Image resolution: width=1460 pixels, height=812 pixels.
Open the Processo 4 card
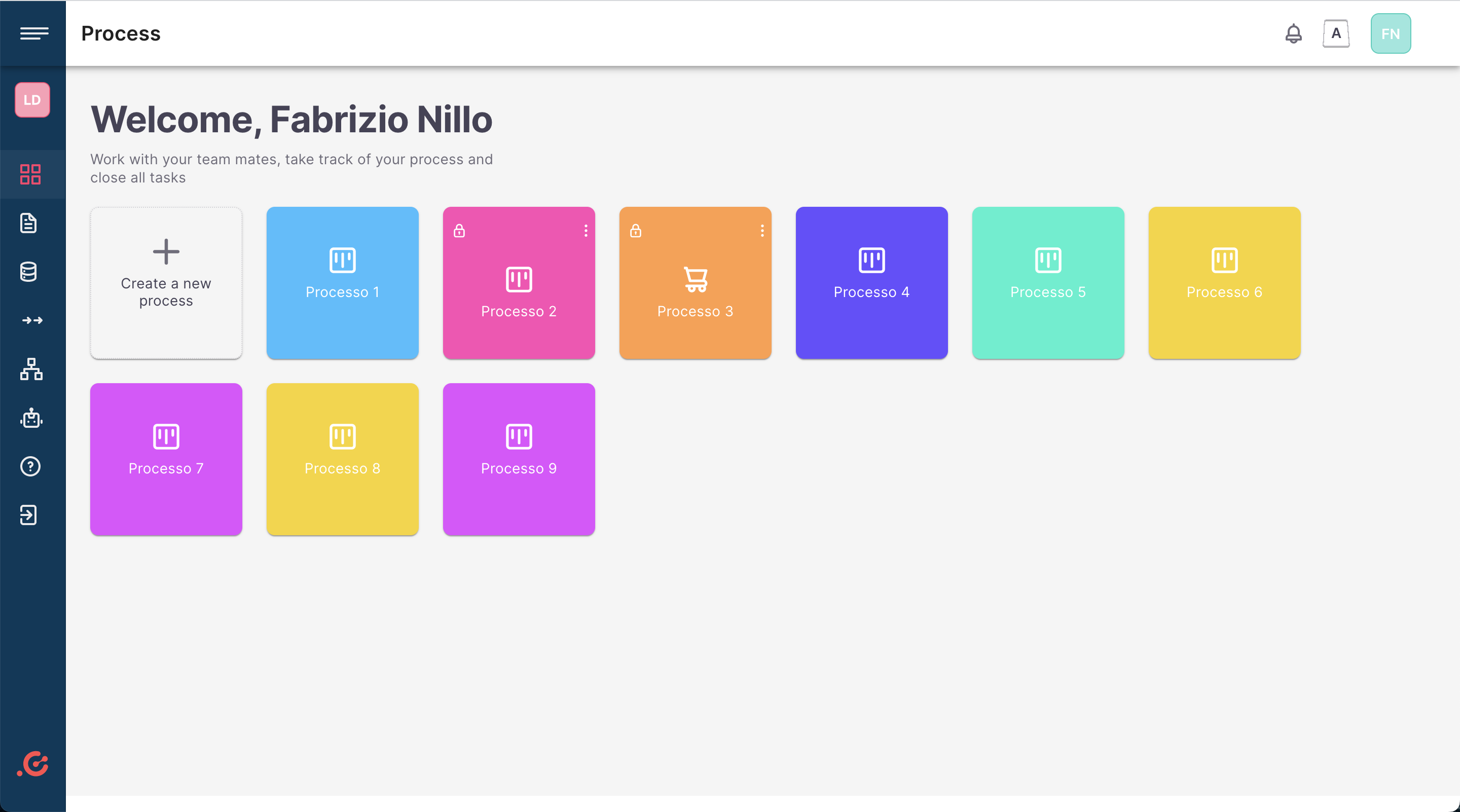point(871,283)
